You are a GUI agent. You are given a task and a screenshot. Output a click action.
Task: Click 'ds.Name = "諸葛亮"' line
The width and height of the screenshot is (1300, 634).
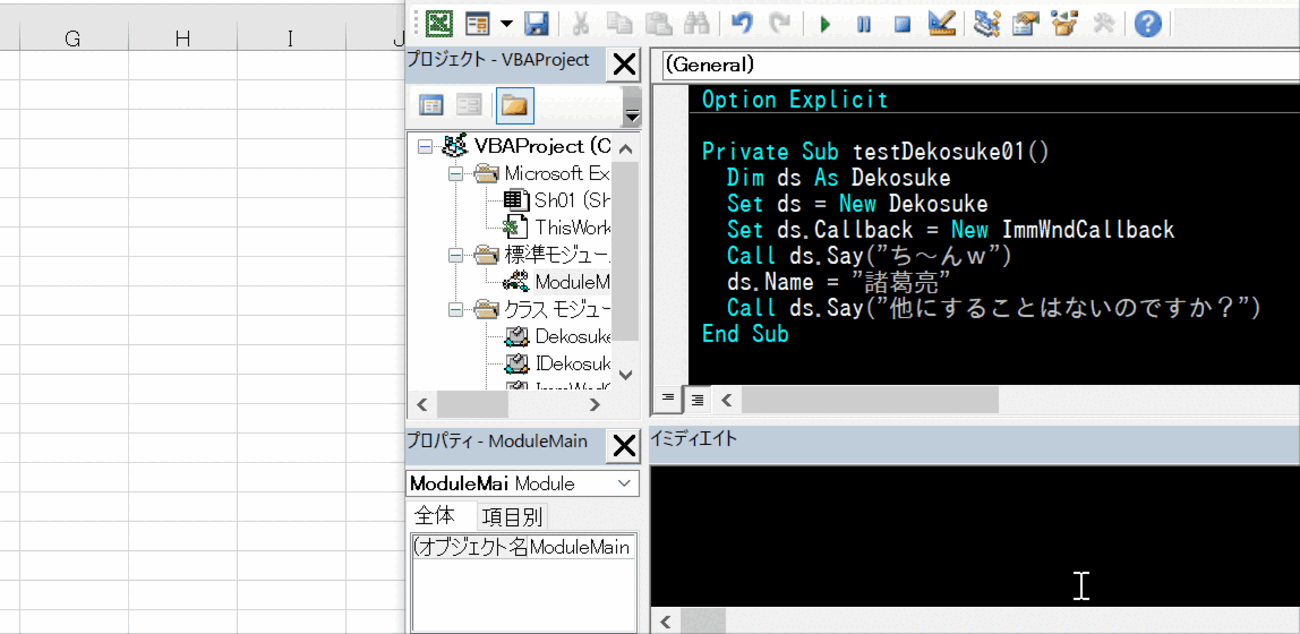pos(839,281)
